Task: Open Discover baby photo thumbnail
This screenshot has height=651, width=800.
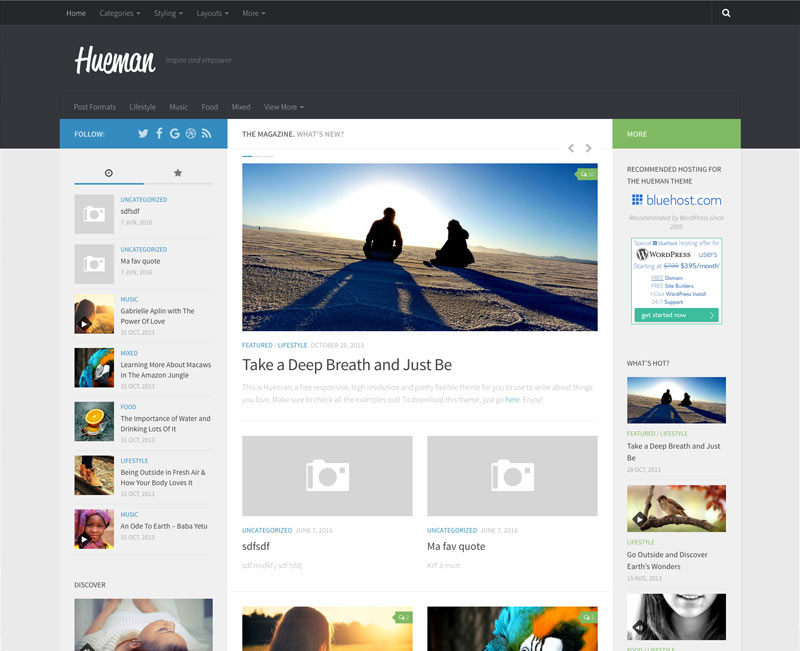Action: 143,625
